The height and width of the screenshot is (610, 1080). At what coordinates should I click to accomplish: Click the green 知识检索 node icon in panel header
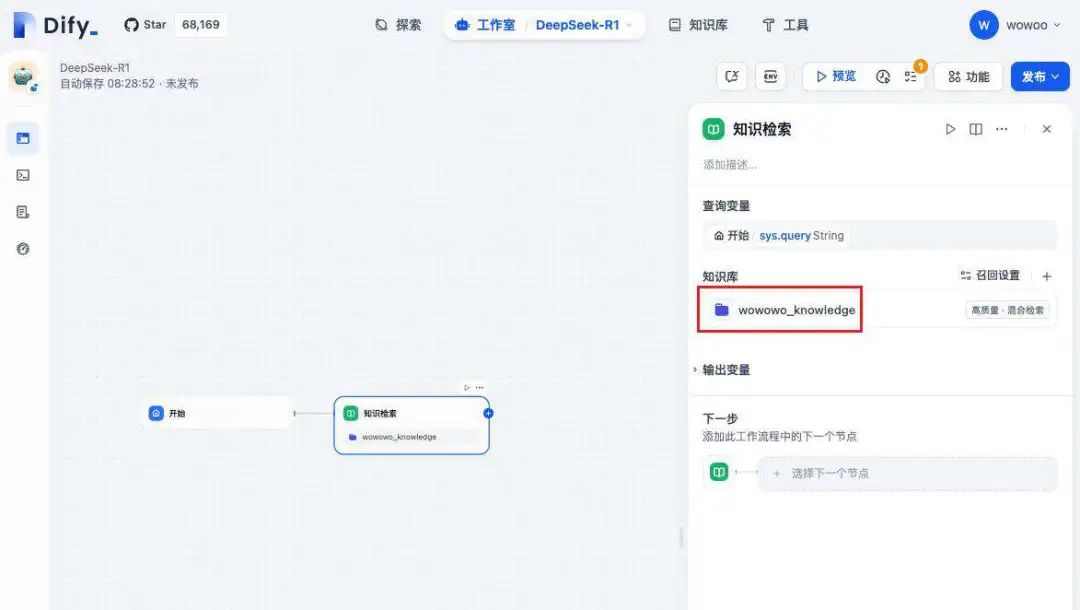click(713, 129)
